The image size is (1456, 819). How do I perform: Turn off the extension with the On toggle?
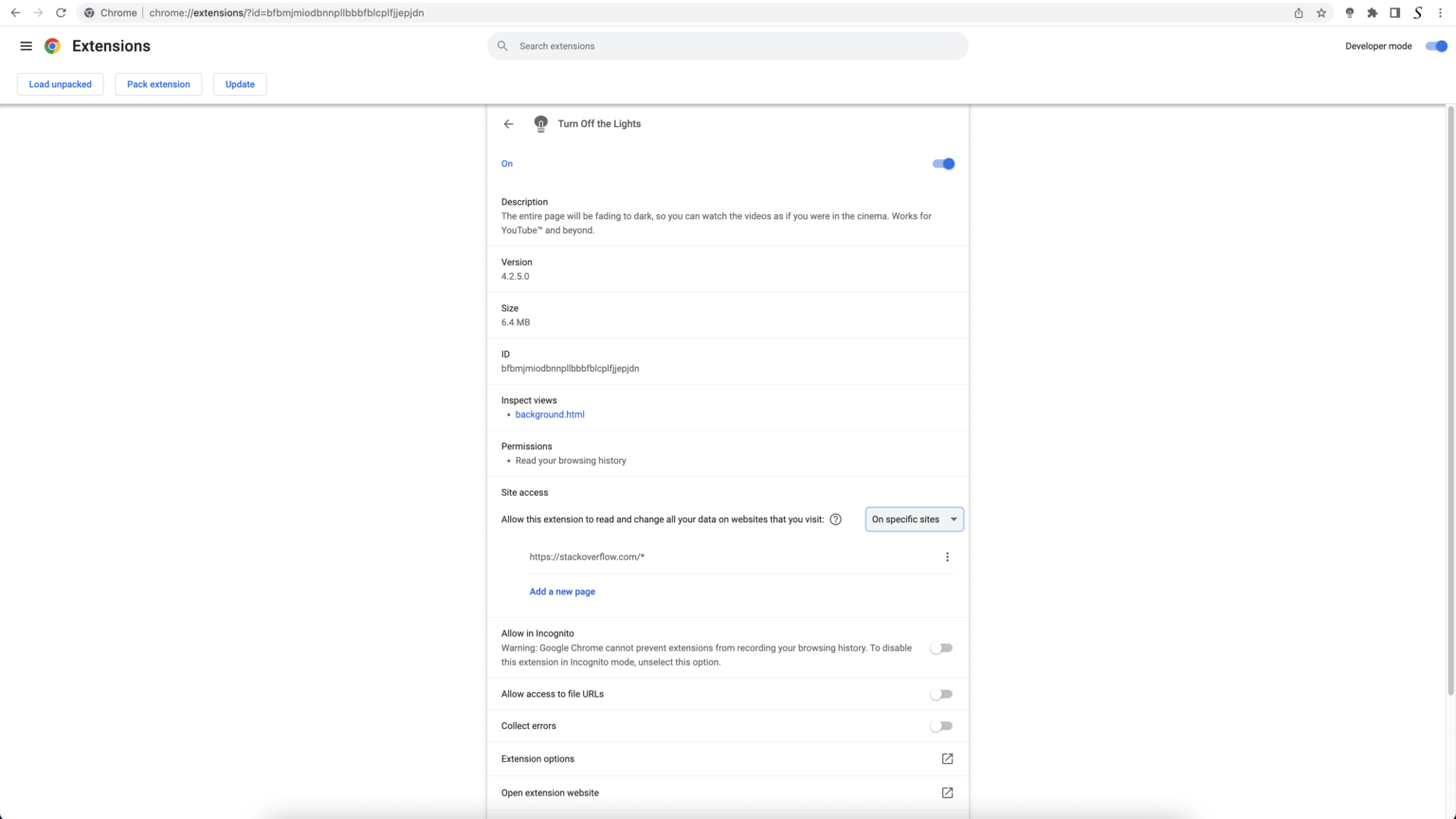click(x=943, y=163)
